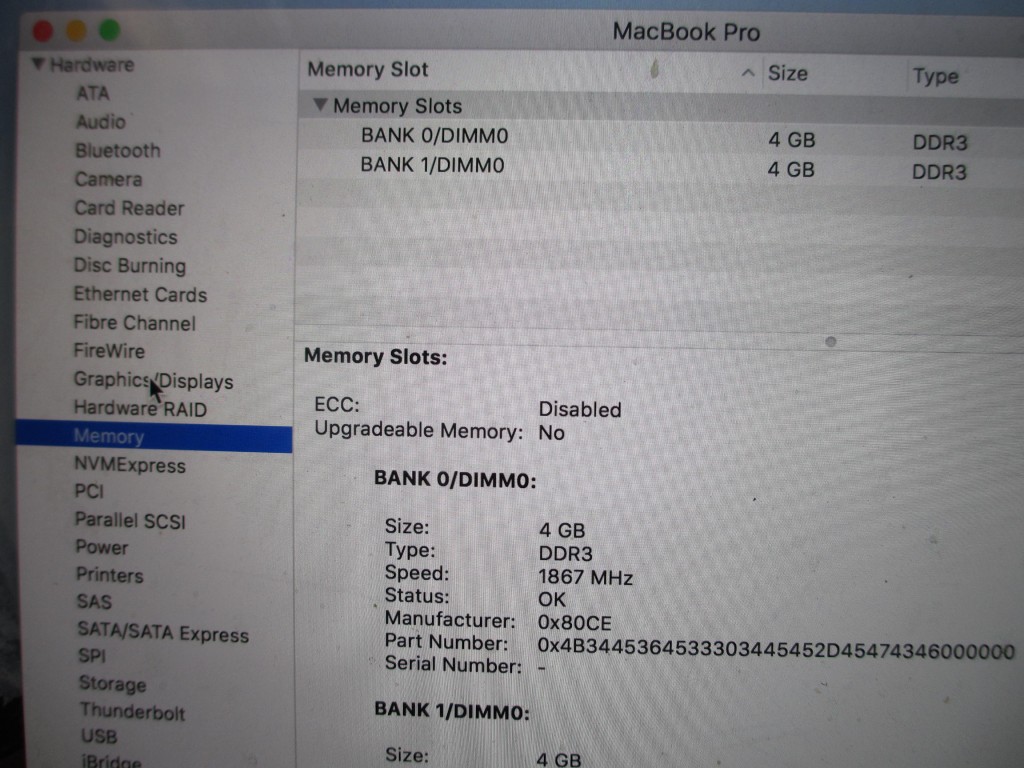Click the BANK 0/DIMM0: details heading

(x=455, y=479)
